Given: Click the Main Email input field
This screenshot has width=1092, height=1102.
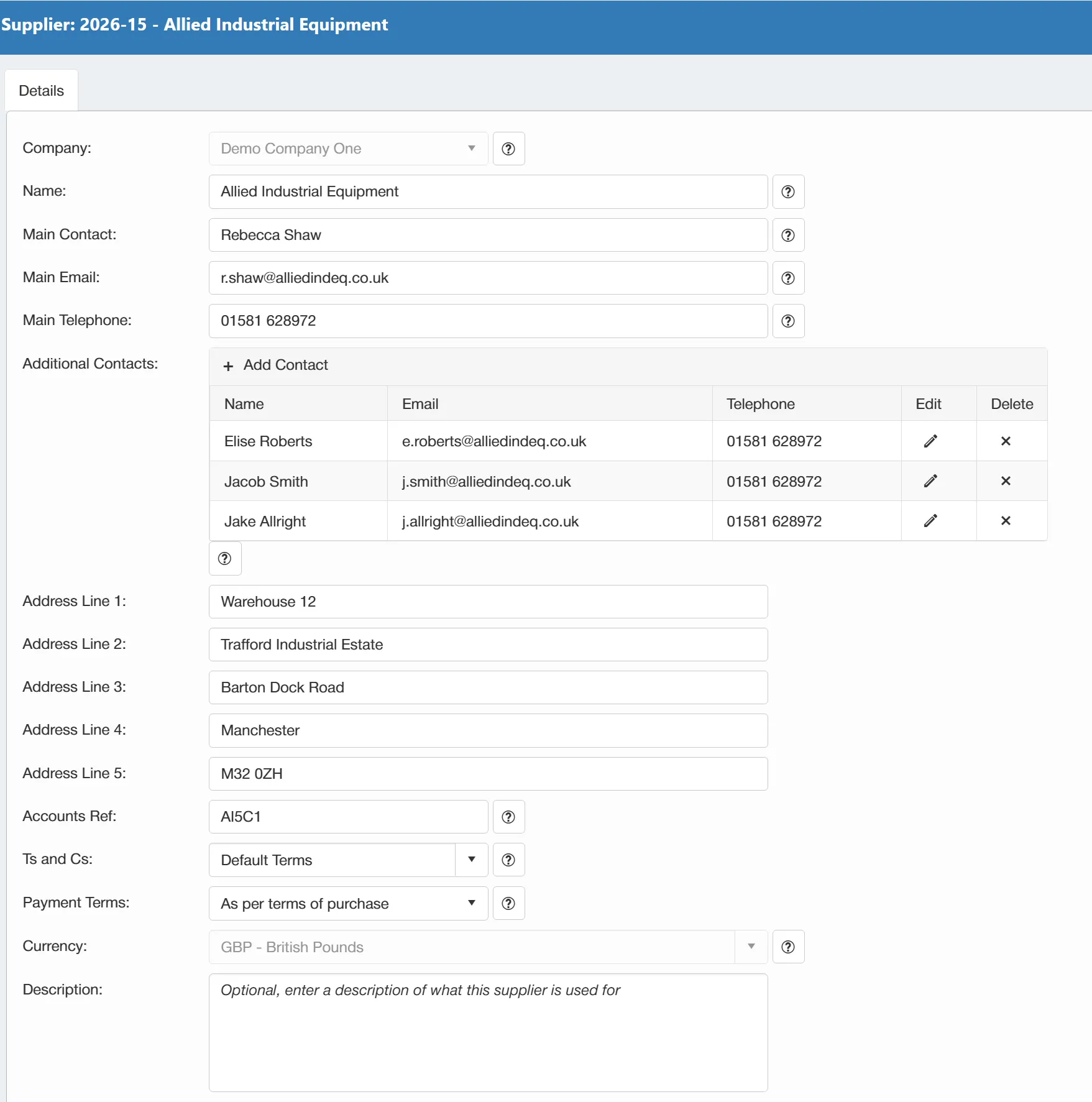Looking at the screenshot, I should pyautogui.click(x=489, y=278).
